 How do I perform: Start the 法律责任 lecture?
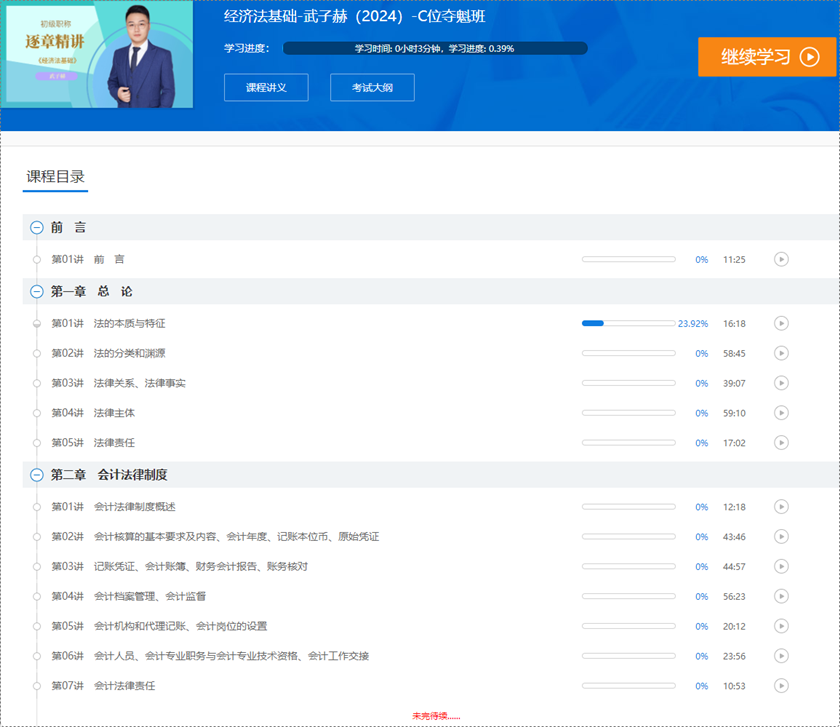[781, 443]
